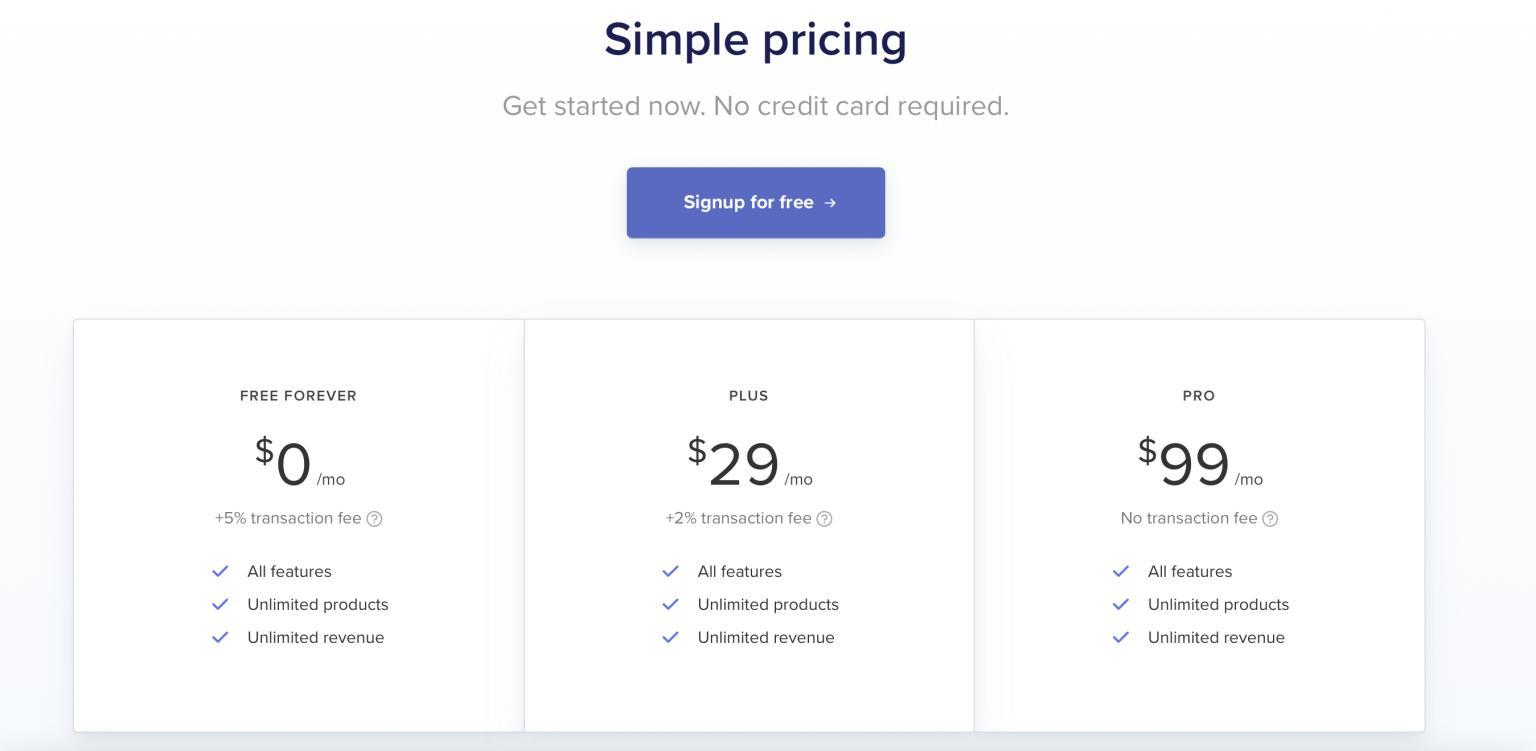
Task: Click the checkmark beside All features on Pro
Action: (x=1120, y=571)
